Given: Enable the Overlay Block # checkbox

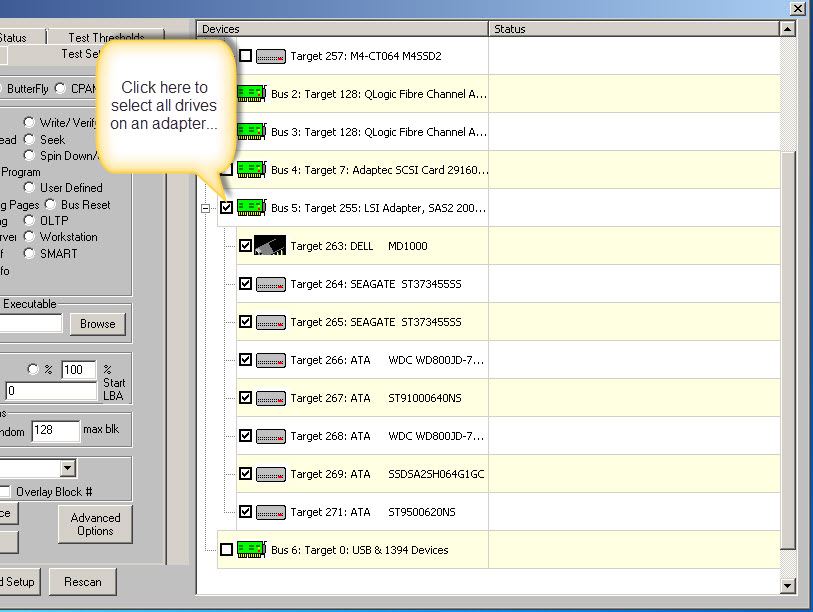Looking at the screenshot, I should click(x=5, y=492).
